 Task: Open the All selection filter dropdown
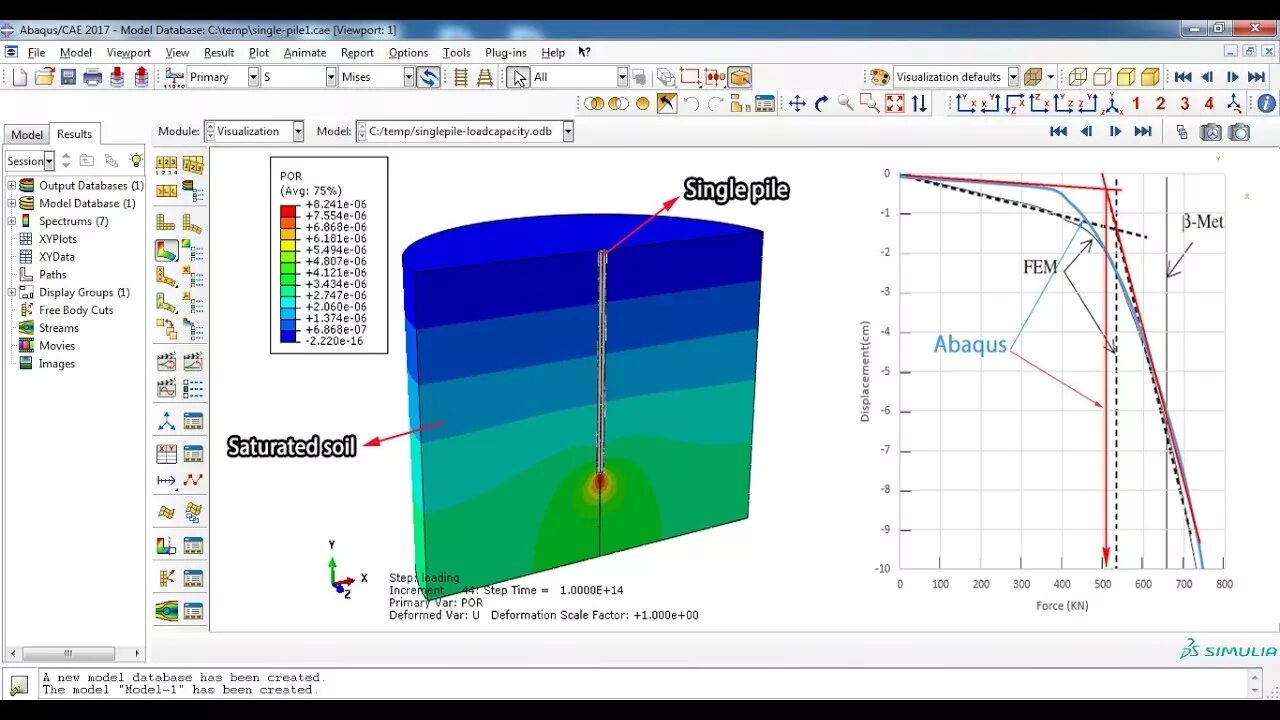[622, 77]
